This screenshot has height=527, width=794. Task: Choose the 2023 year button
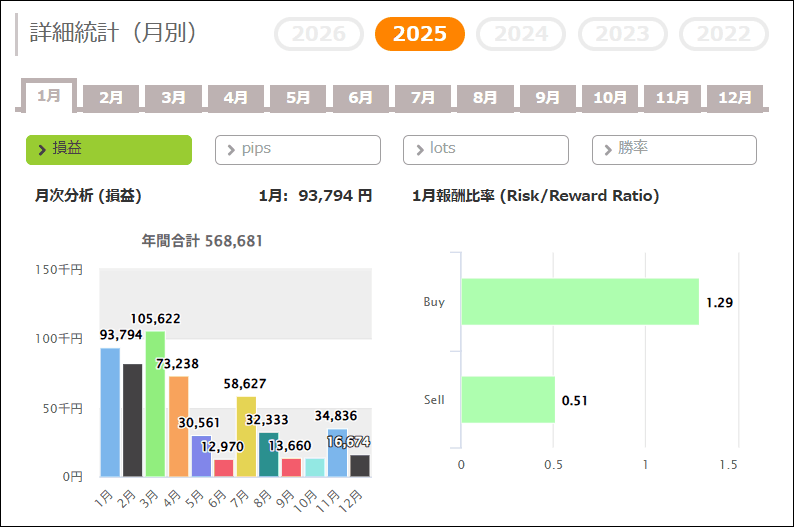[622, 34]
